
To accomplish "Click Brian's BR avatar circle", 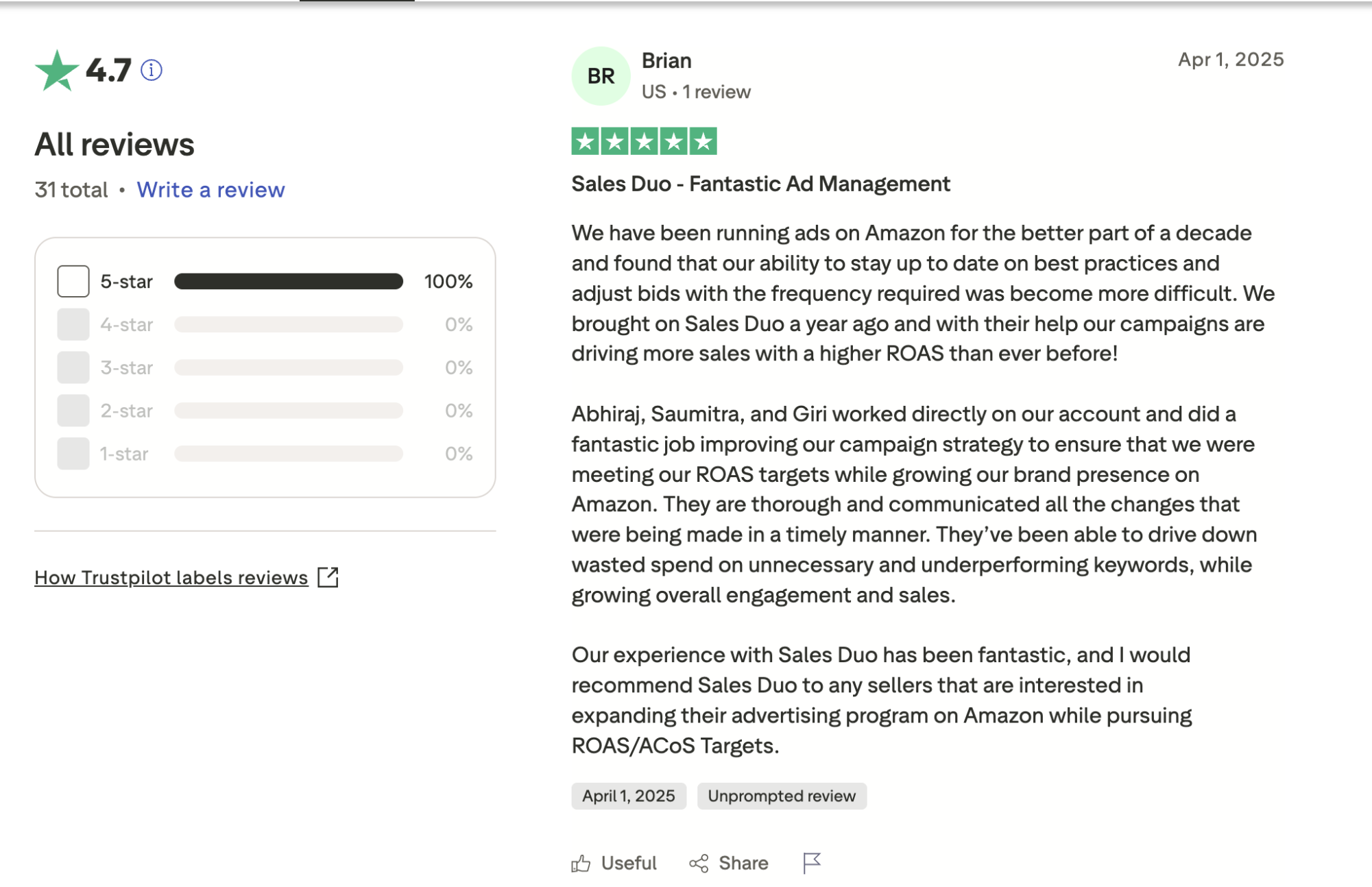I will click(x=601, y=76).
